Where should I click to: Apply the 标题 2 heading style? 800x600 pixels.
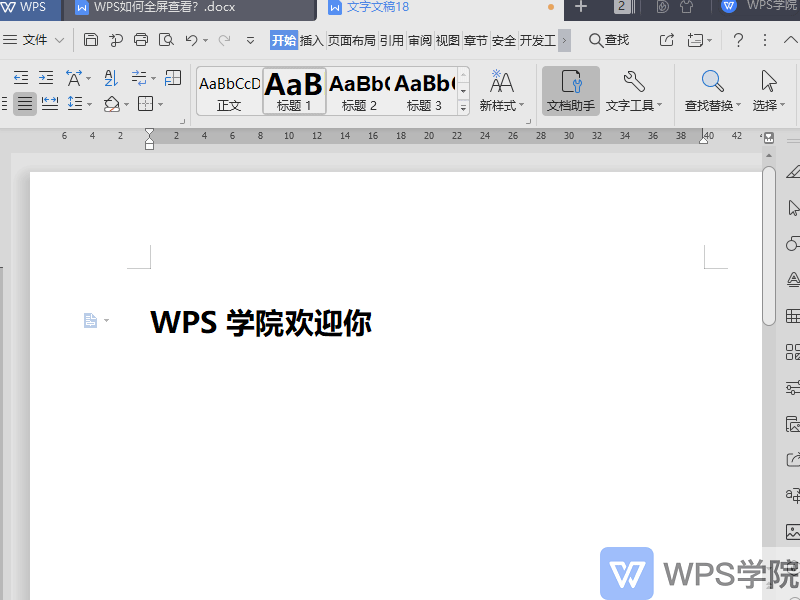point(358,90)
